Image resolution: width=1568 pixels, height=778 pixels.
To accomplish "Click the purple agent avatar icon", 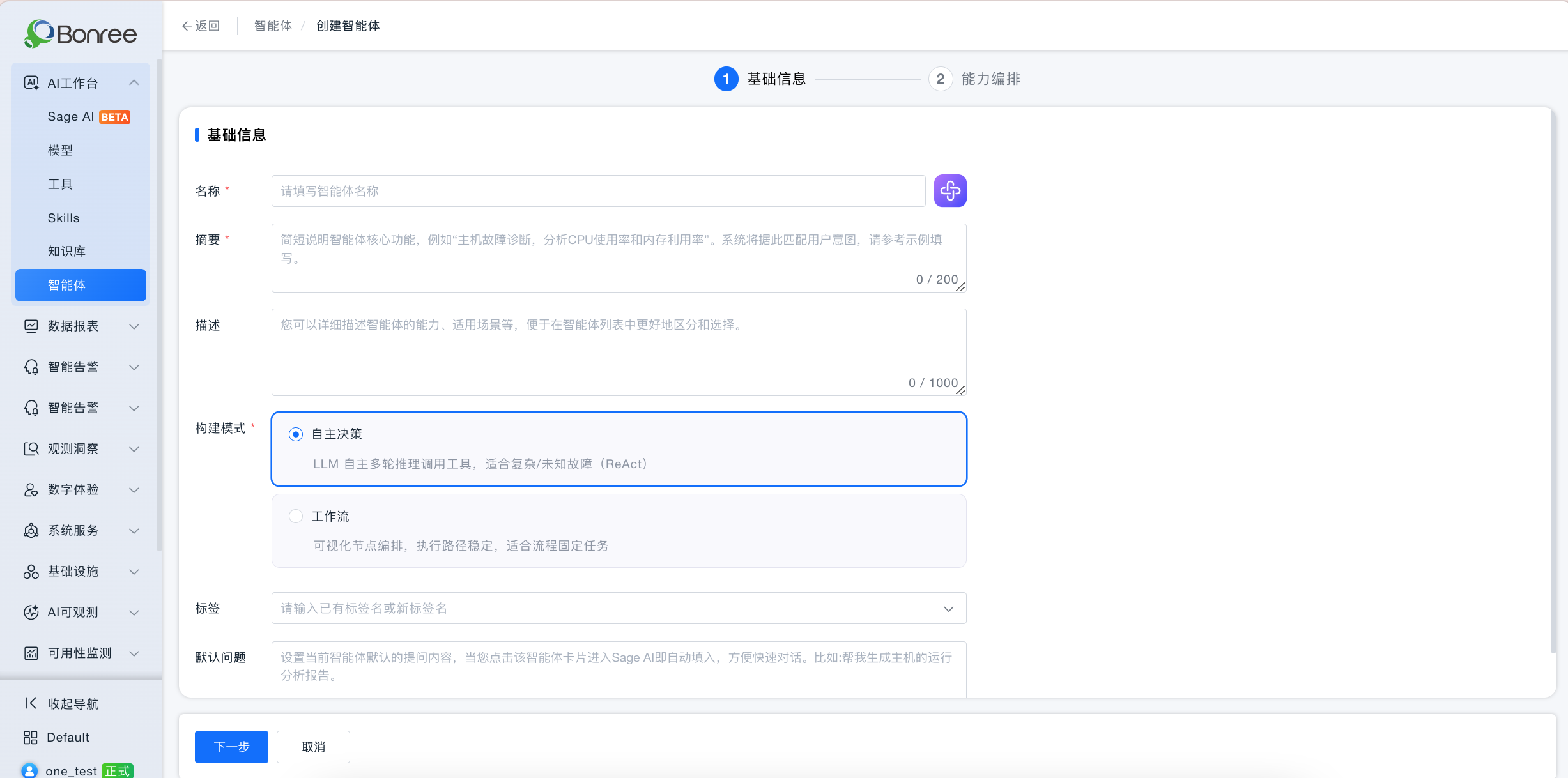I will click(x=949, y=190).
